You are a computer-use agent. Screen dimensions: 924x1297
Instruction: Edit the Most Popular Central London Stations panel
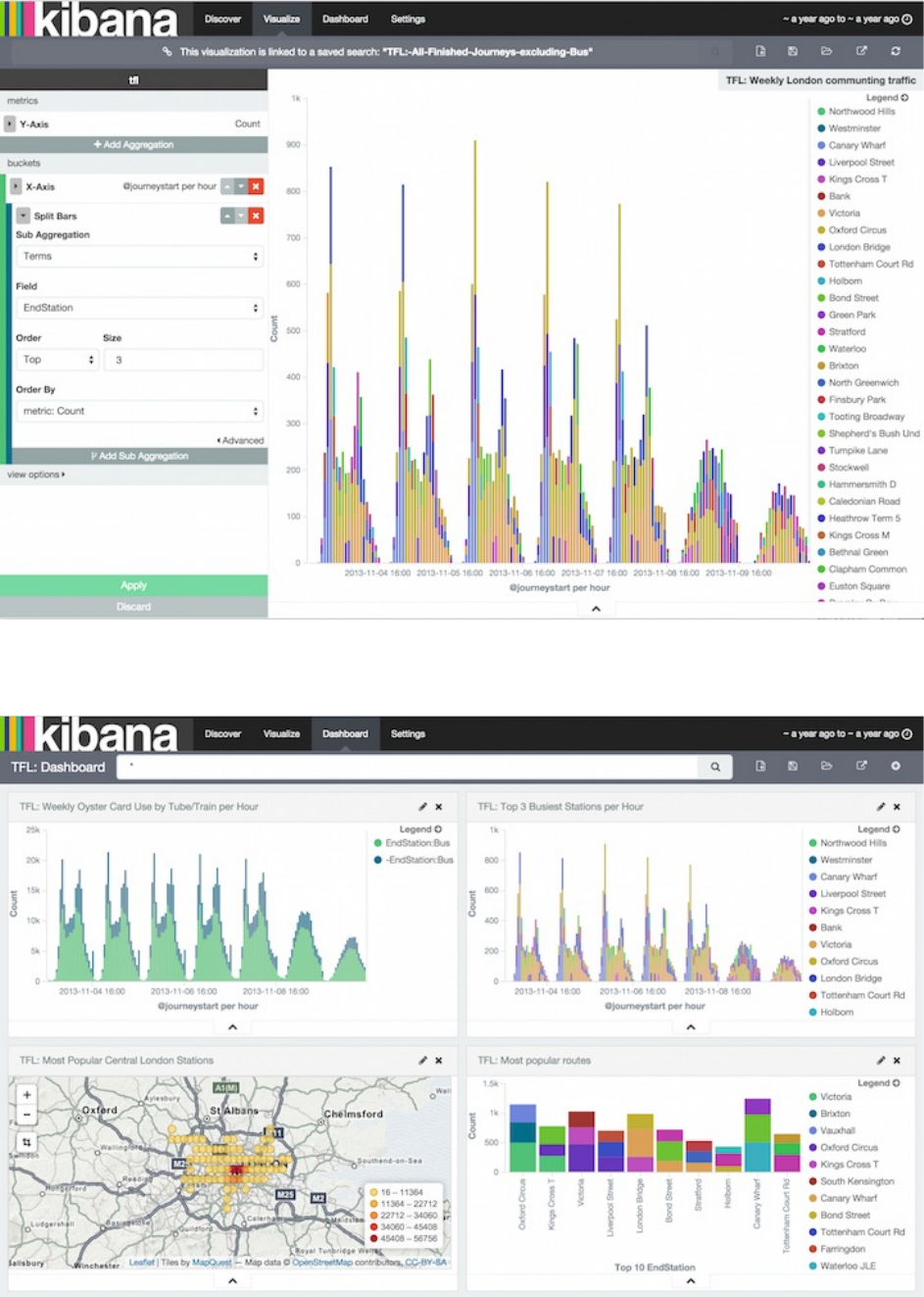(x=423, y=1061)
